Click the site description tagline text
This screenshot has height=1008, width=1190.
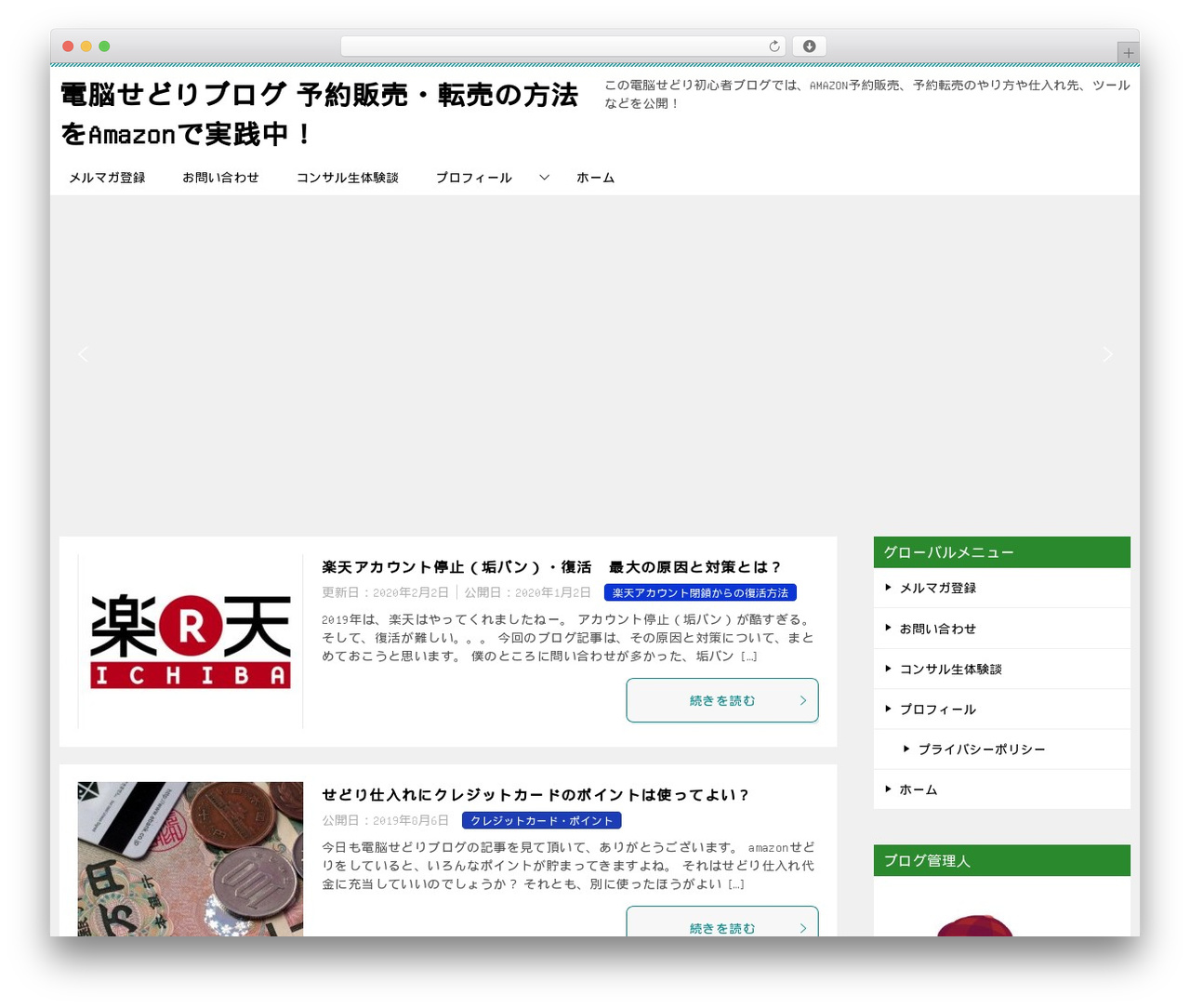click(866, 94)
